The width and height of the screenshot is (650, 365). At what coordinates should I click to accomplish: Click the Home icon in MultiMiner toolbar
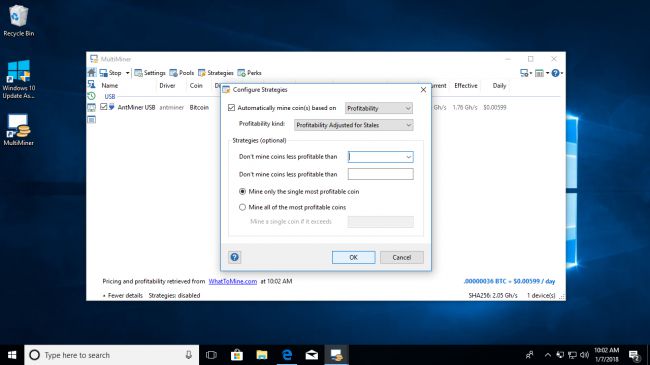tap(92, 73)
